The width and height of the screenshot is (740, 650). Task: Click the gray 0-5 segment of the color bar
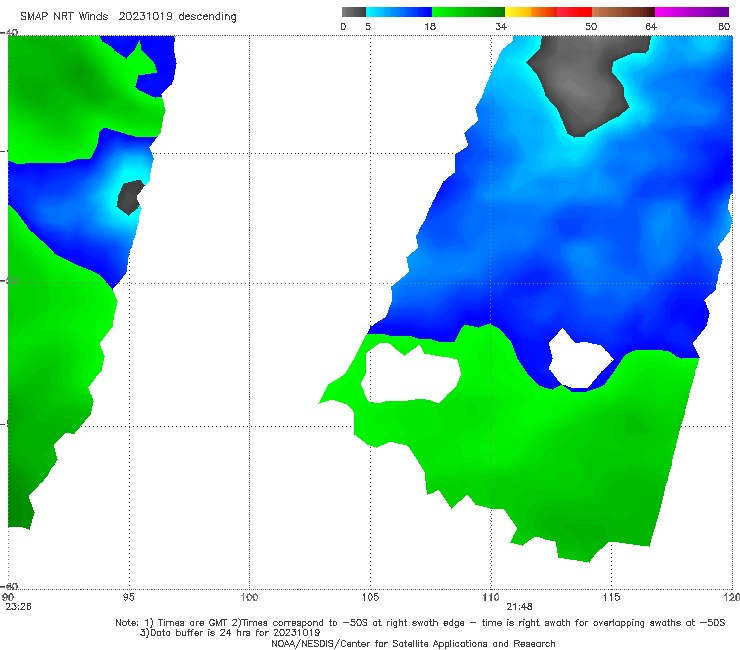click(x=353, y=12)
